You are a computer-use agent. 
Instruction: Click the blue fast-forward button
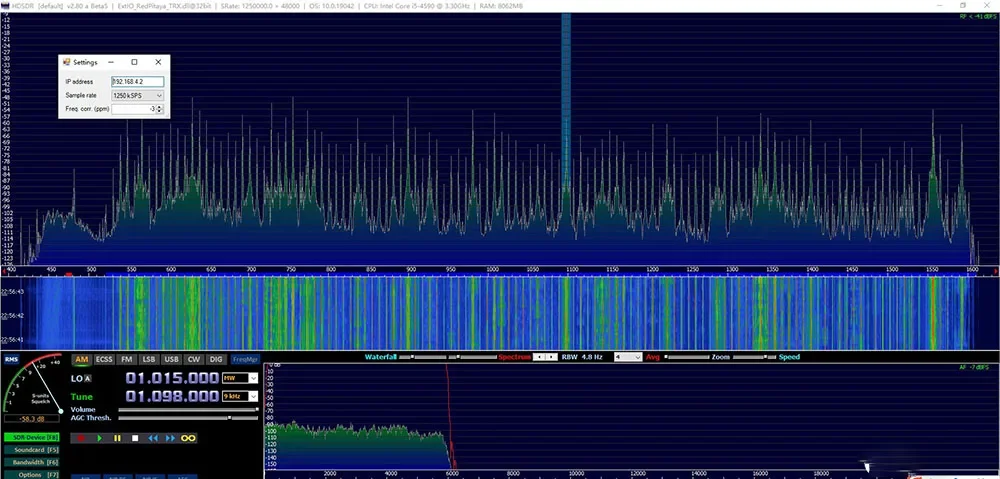(x=170, y=438)
